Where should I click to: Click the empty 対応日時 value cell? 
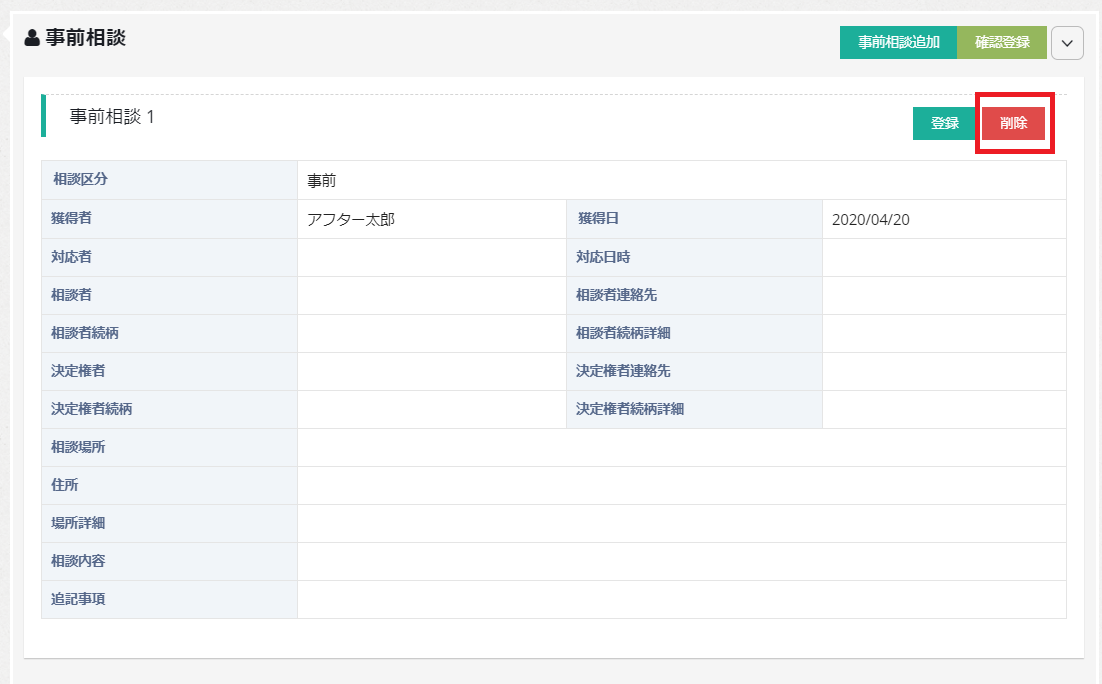[944, 257]
